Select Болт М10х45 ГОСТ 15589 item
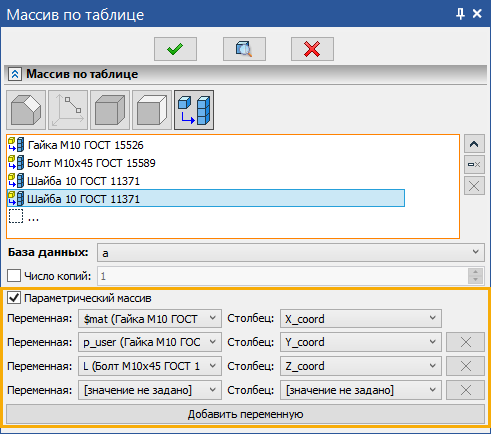The height and width of the screenshot is (434, 491). (91, 163)
